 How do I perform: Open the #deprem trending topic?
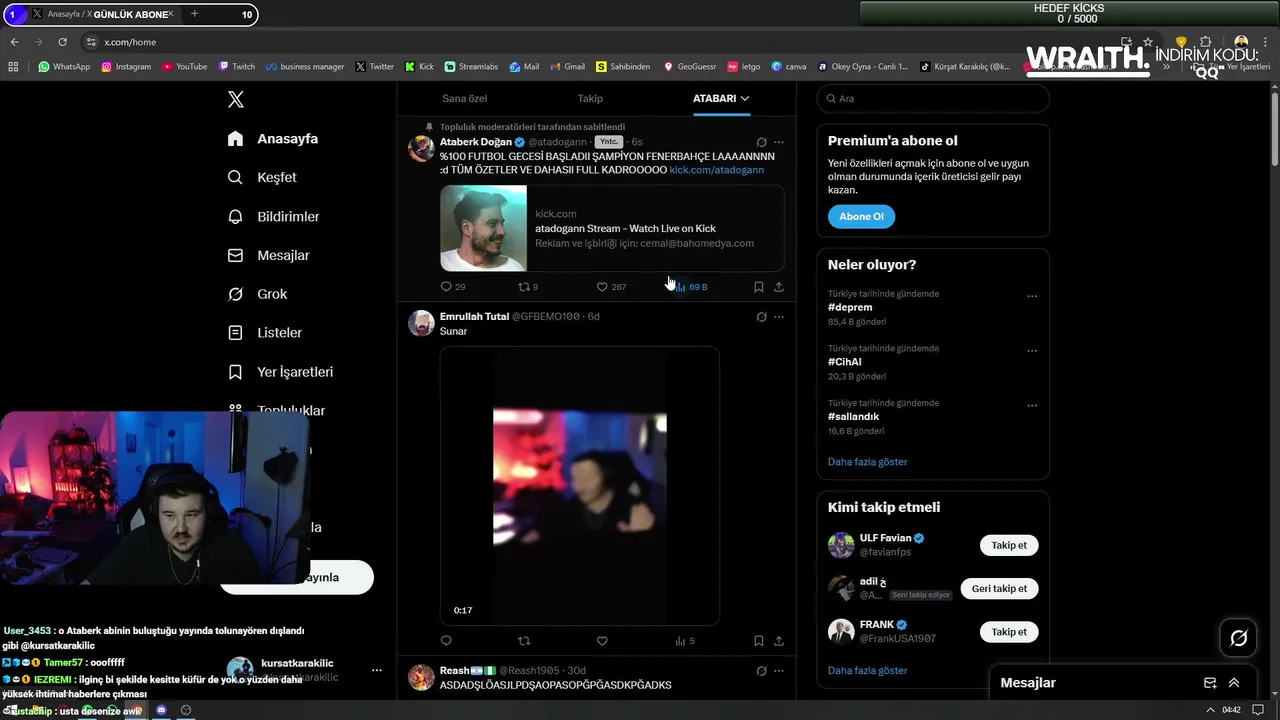(850, 307)
